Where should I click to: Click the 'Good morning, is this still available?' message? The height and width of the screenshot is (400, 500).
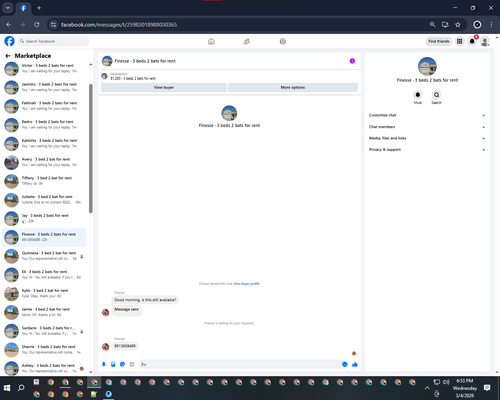[145, 300]
